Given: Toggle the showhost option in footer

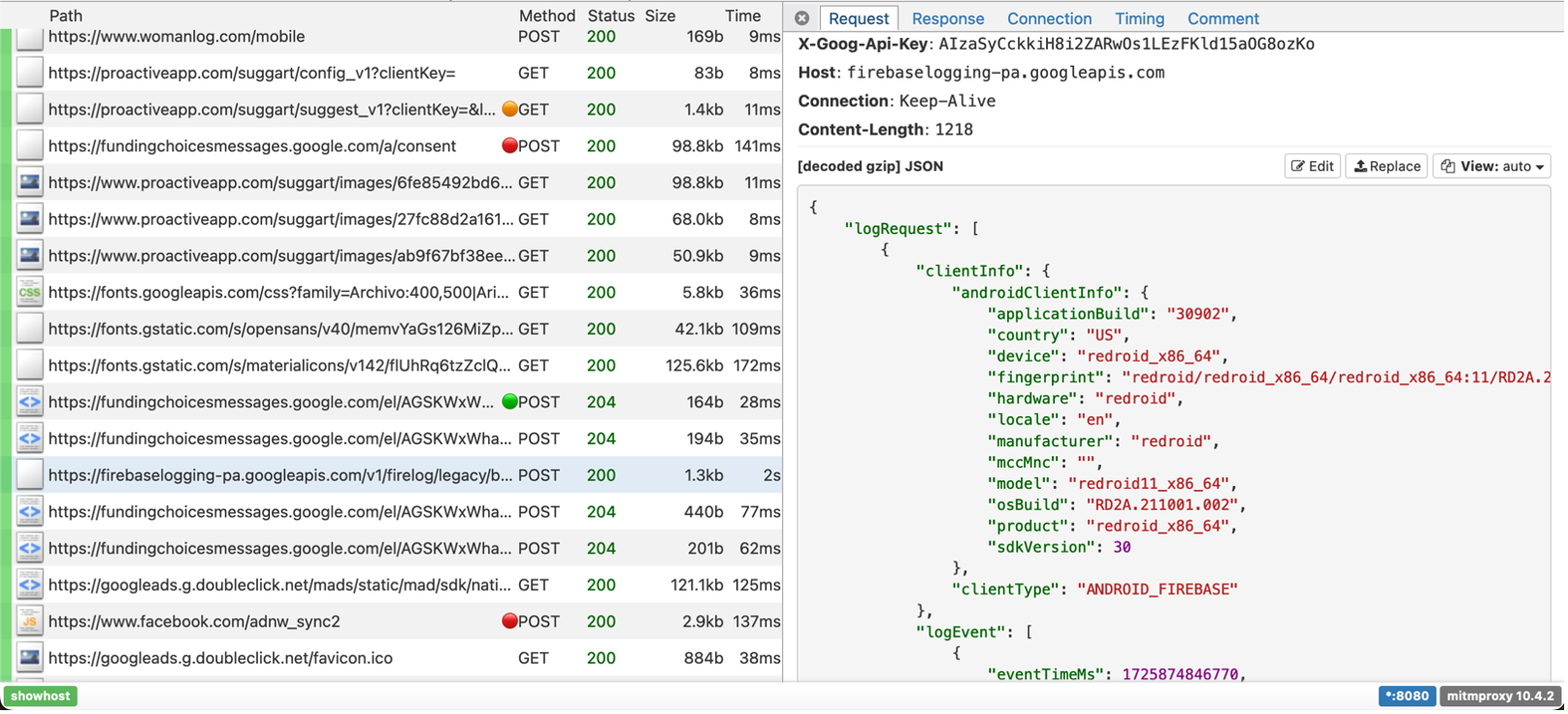Looking at the screenshot, I should [41, 696].
